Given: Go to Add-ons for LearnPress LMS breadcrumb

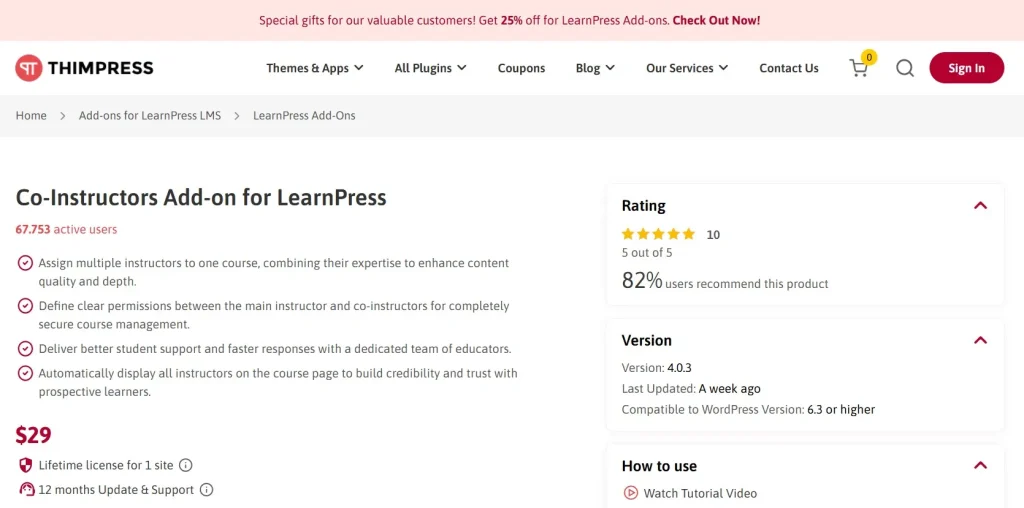Looking at the screenshot, I should [150, 116].
